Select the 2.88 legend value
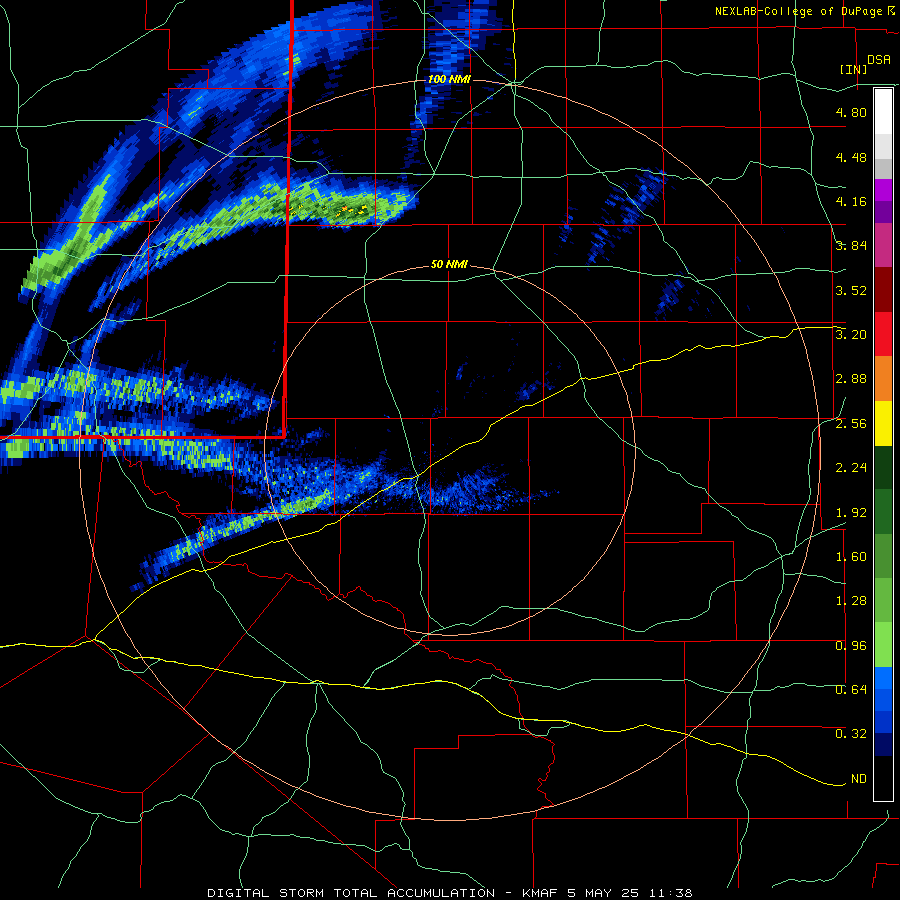The width and height of the screenshot is (900, 900). (851, 379)
